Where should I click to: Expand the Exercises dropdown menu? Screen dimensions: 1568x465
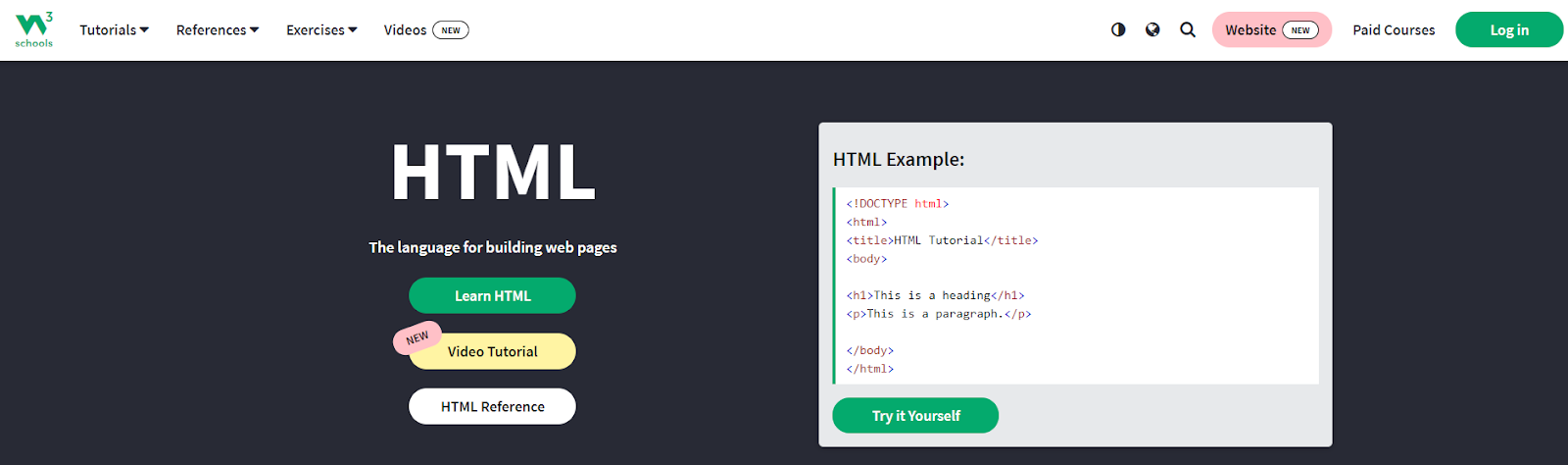click(x=321, y=30)
